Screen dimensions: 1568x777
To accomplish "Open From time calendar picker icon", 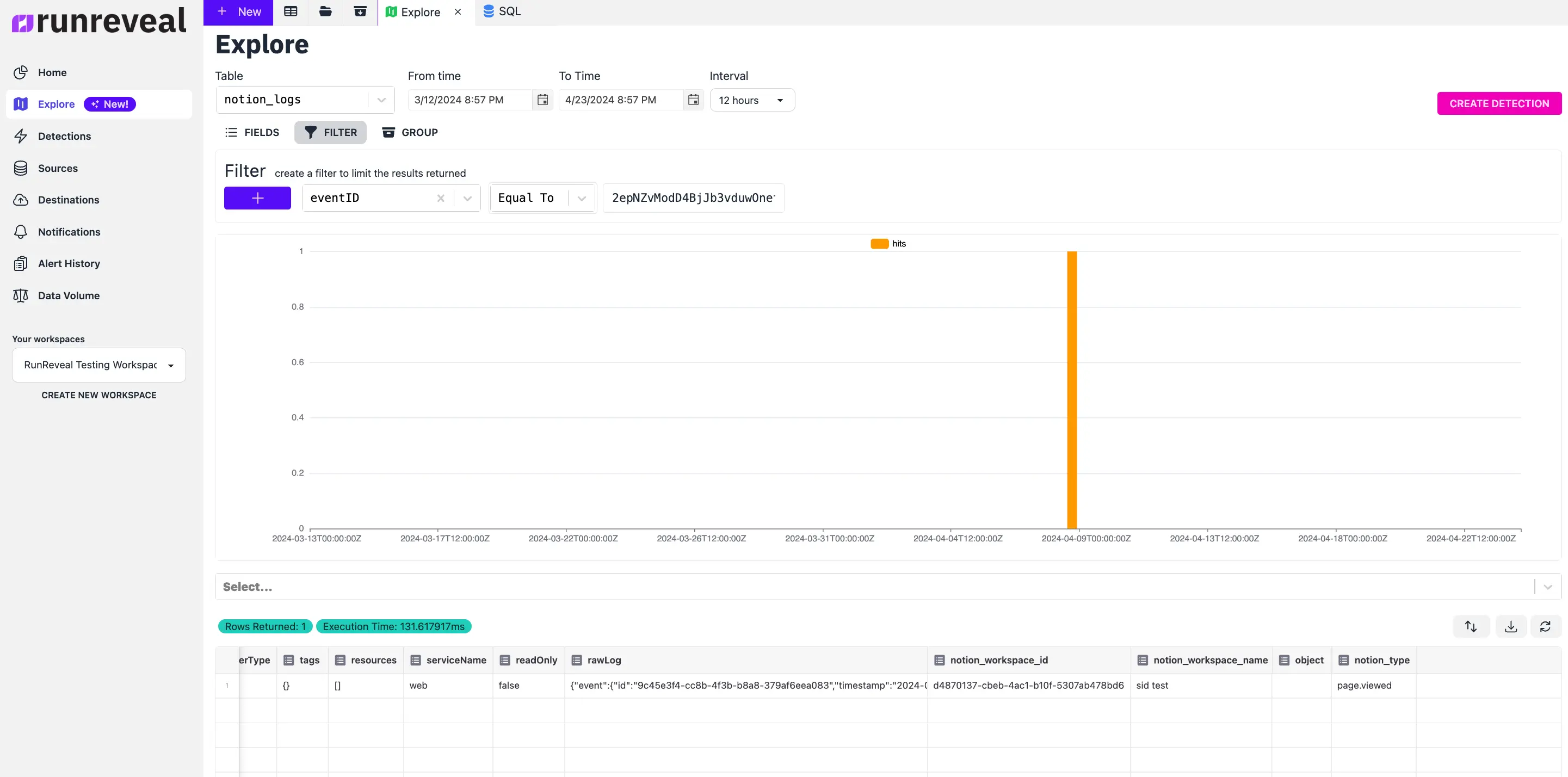I will (542, 100).
